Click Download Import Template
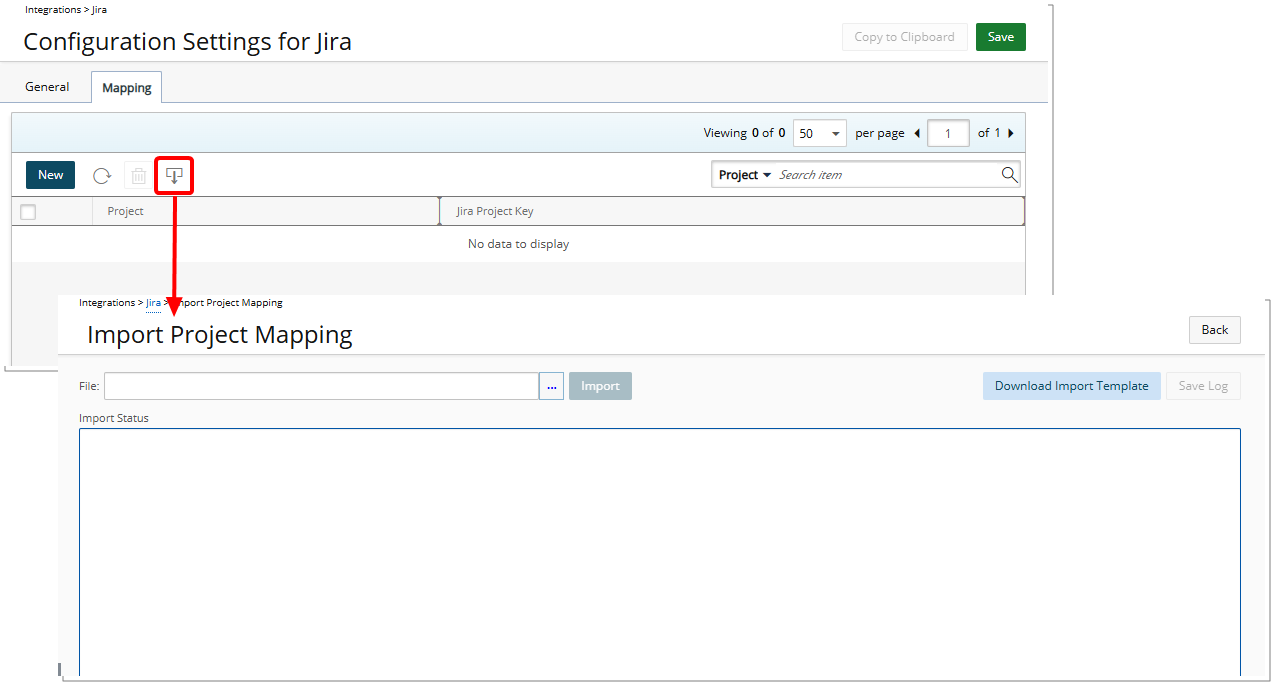This screenshot has width=1282, height=693. coord(1071,385)
